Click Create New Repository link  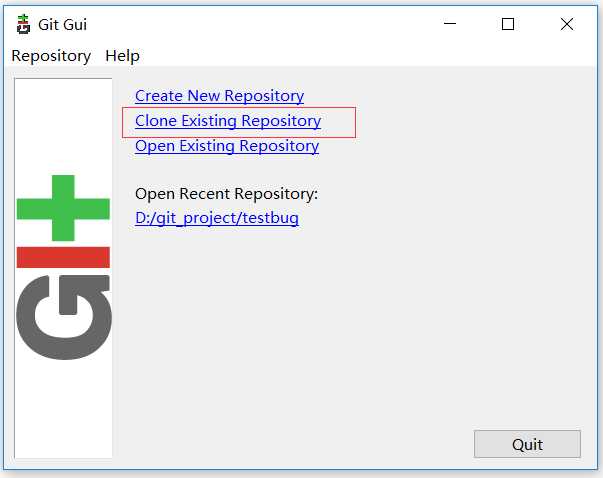tap(220, 96)
